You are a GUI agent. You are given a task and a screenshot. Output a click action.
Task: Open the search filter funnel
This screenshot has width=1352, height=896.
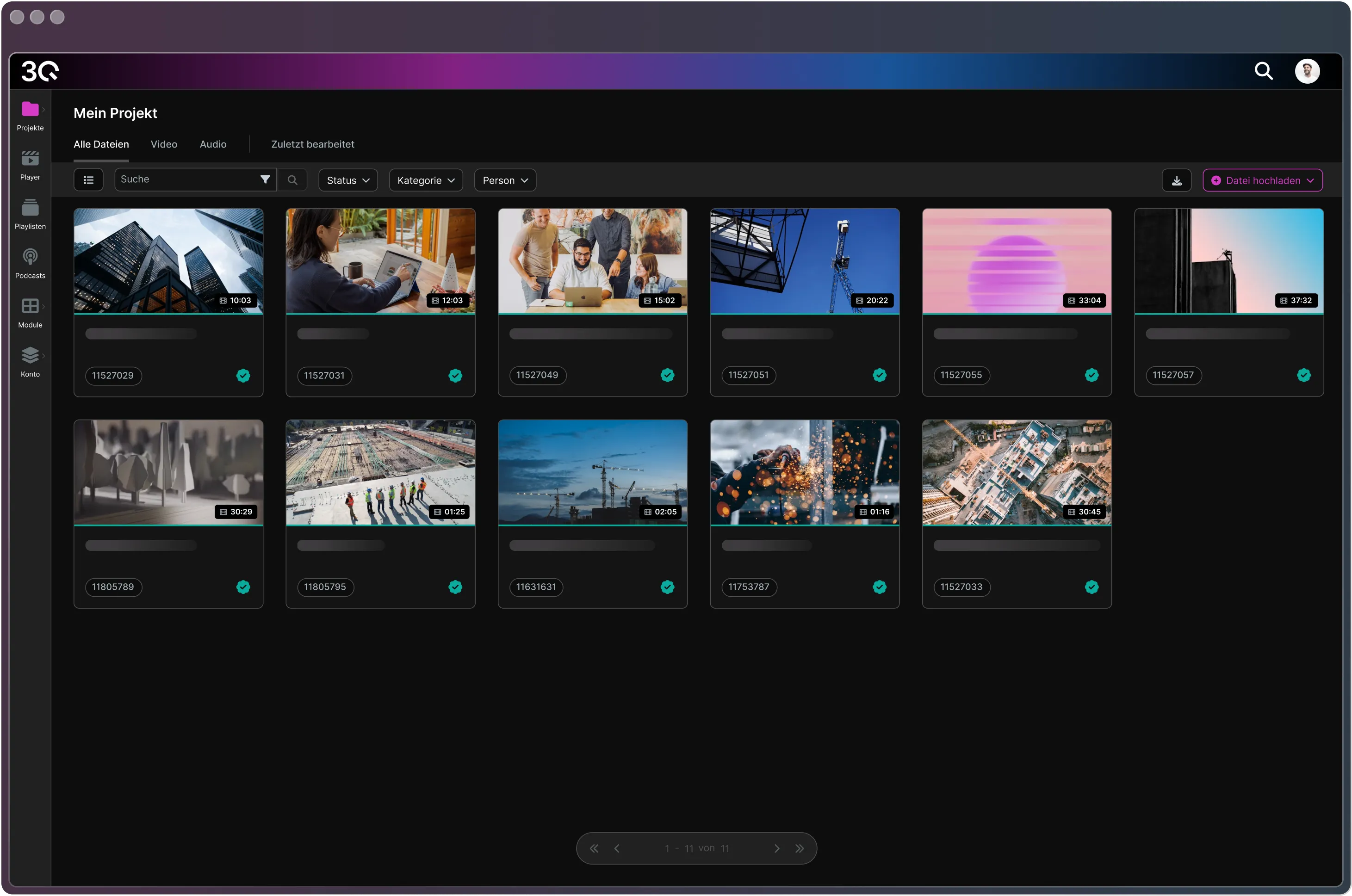265,179
